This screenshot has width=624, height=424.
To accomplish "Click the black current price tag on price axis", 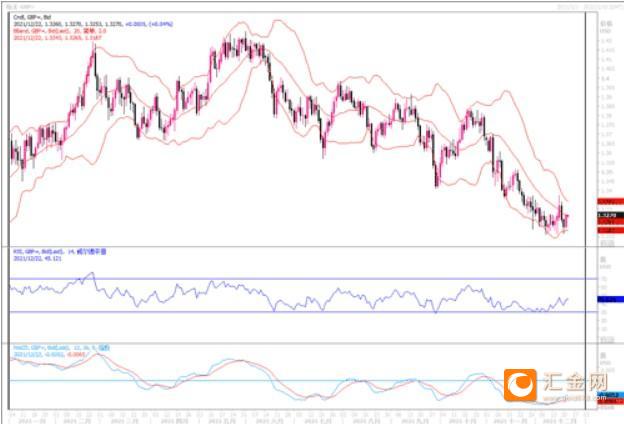I will click(610, 215).
